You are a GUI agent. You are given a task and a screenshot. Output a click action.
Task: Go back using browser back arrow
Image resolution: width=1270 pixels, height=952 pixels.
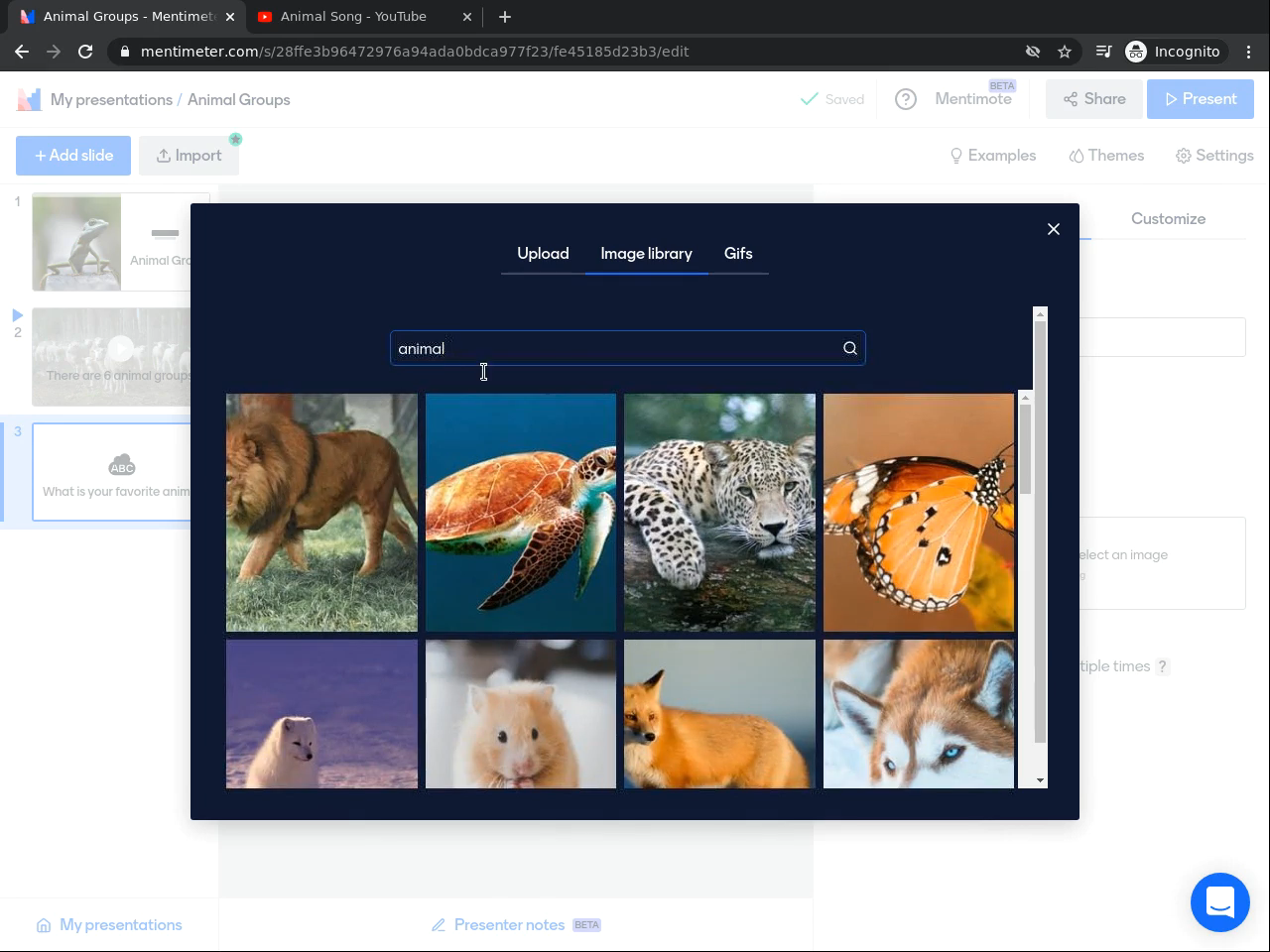(x=22, y=52)
